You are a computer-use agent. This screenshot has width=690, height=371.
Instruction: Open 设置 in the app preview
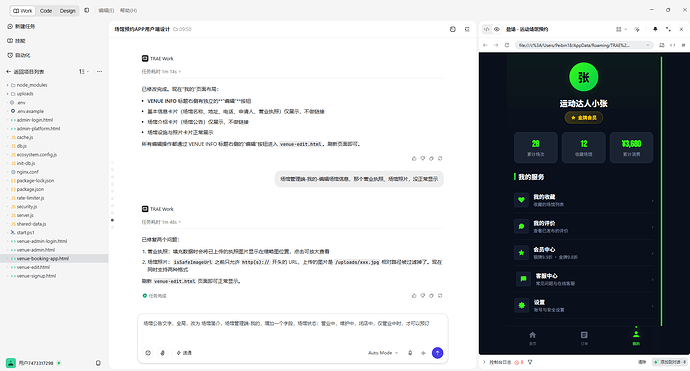(584, 305)
